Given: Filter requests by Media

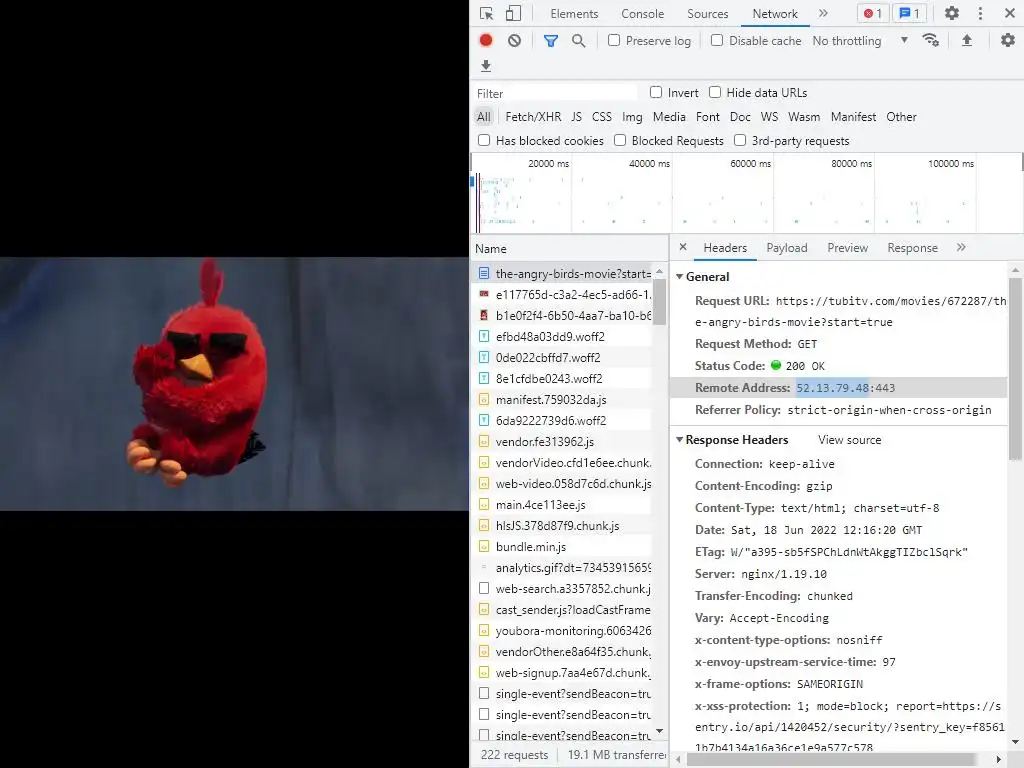Looking at the screenshot, I should [669, 117].
